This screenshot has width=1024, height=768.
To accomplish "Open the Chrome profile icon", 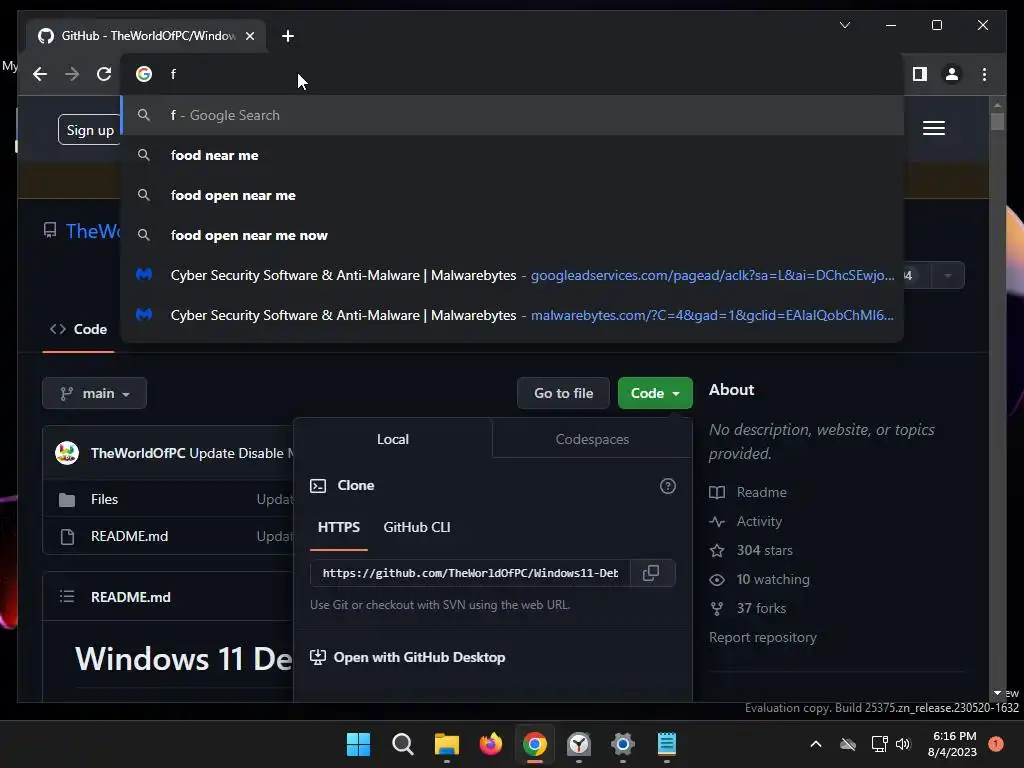I will click(952, 74).
